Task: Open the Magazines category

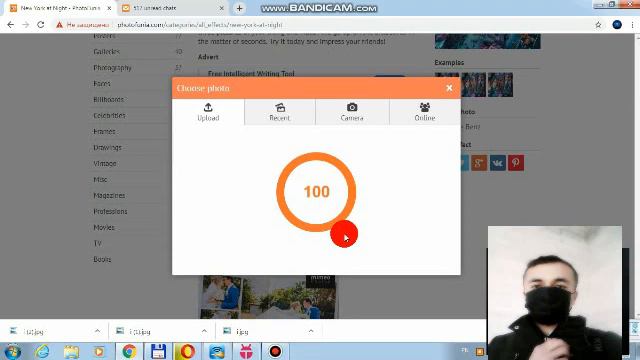Action: pyautogui.click(x=109, y=196)
